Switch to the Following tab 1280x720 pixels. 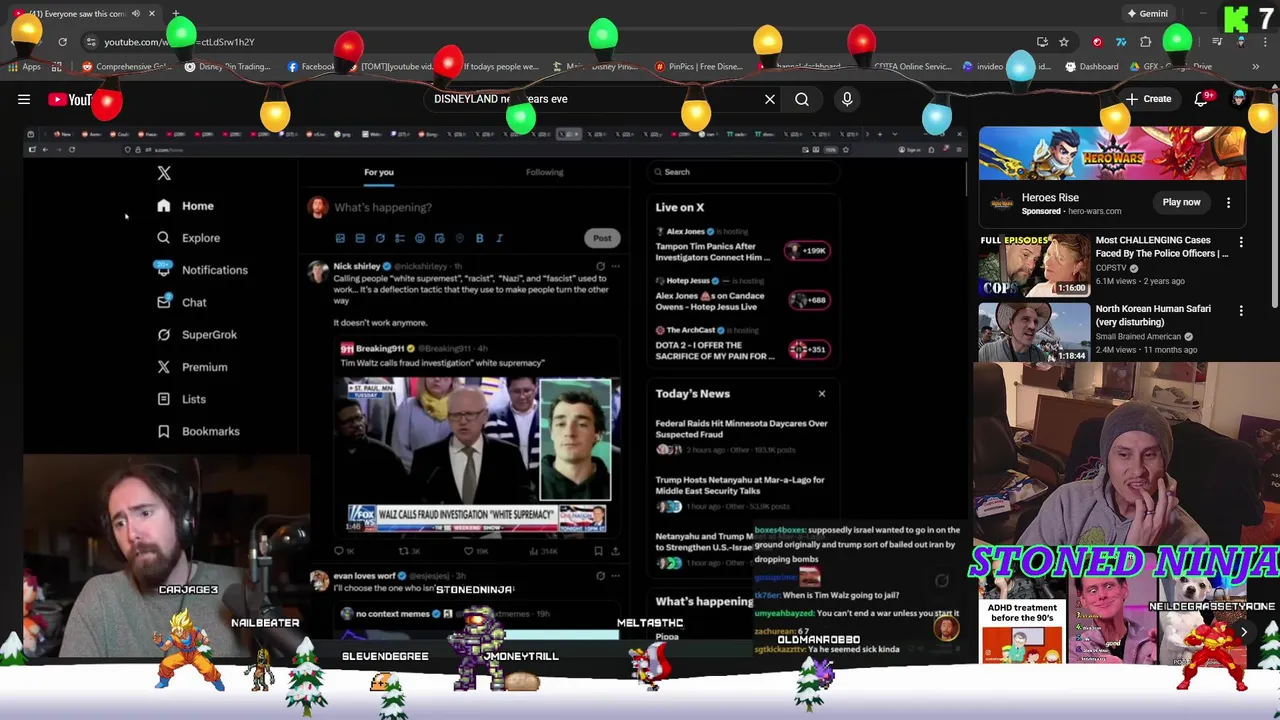pyautogui.click(x=545, y=172)
